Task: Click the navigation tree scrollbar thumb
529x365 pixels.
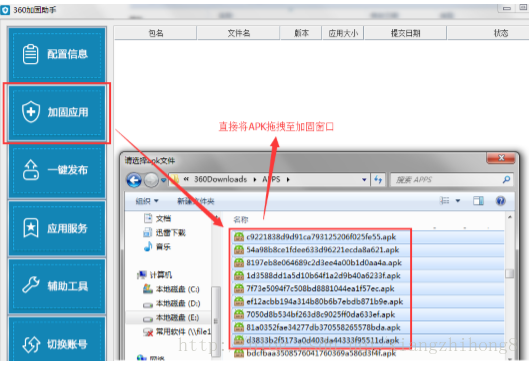Action: [x=216, y=321]
